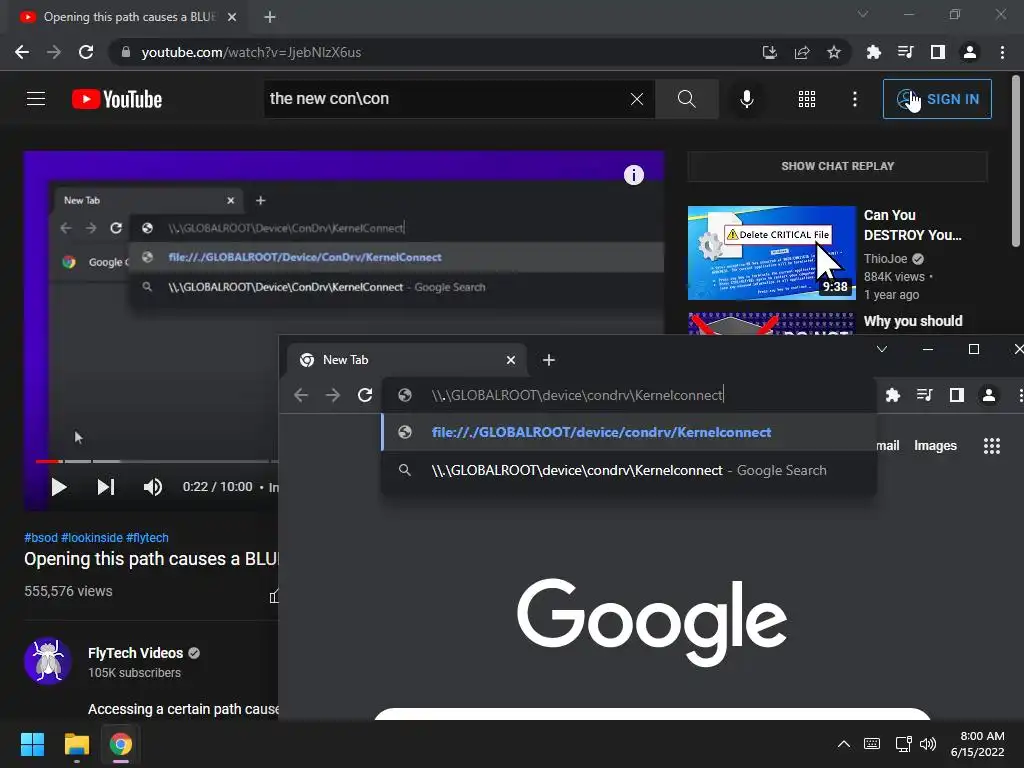Open Google apps grid in front window
Screen dimensions: 1024x768
(x=992, y=445)
